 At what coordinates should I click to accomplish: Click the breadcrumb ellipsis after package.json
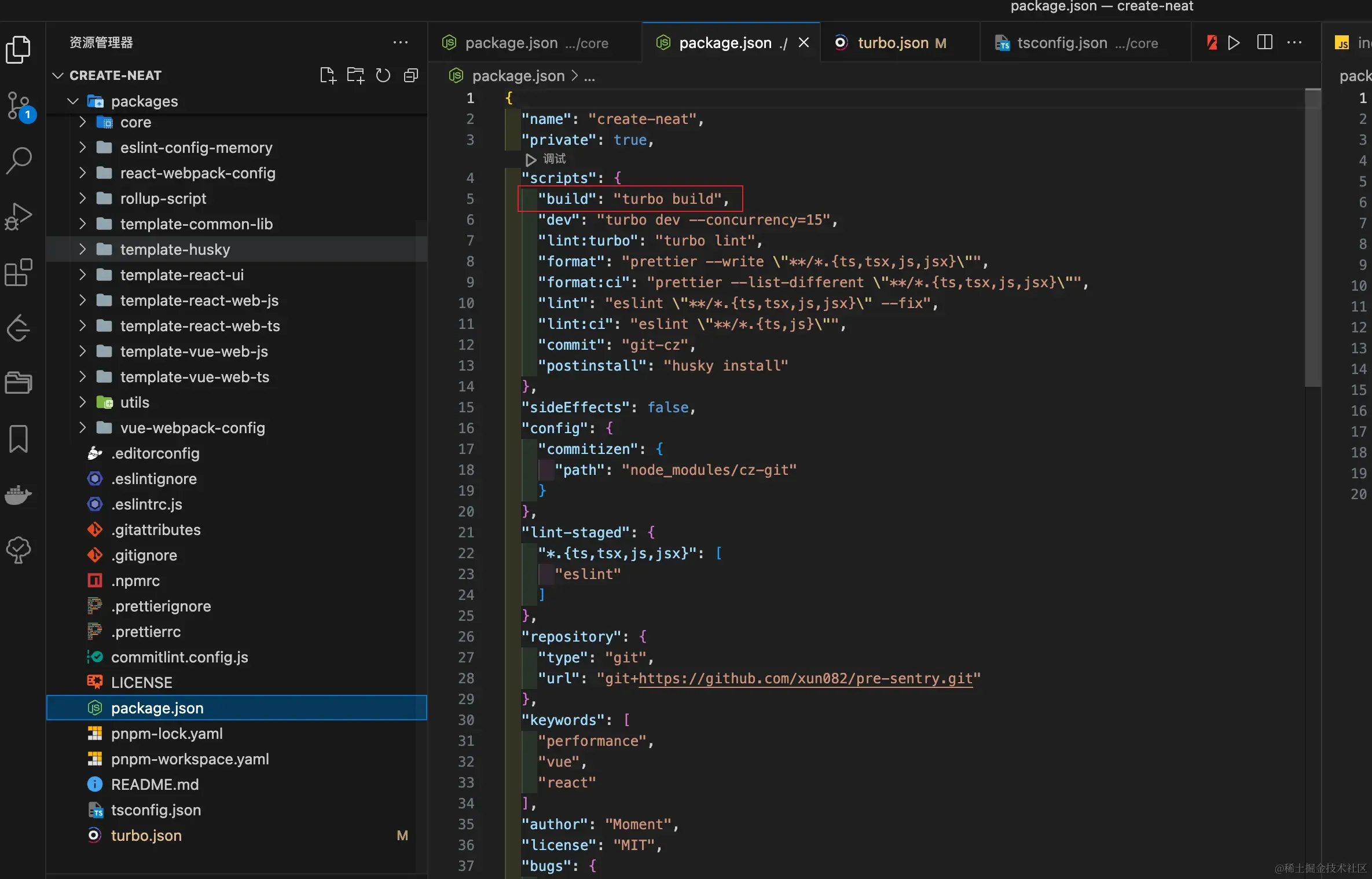(589, 76)
